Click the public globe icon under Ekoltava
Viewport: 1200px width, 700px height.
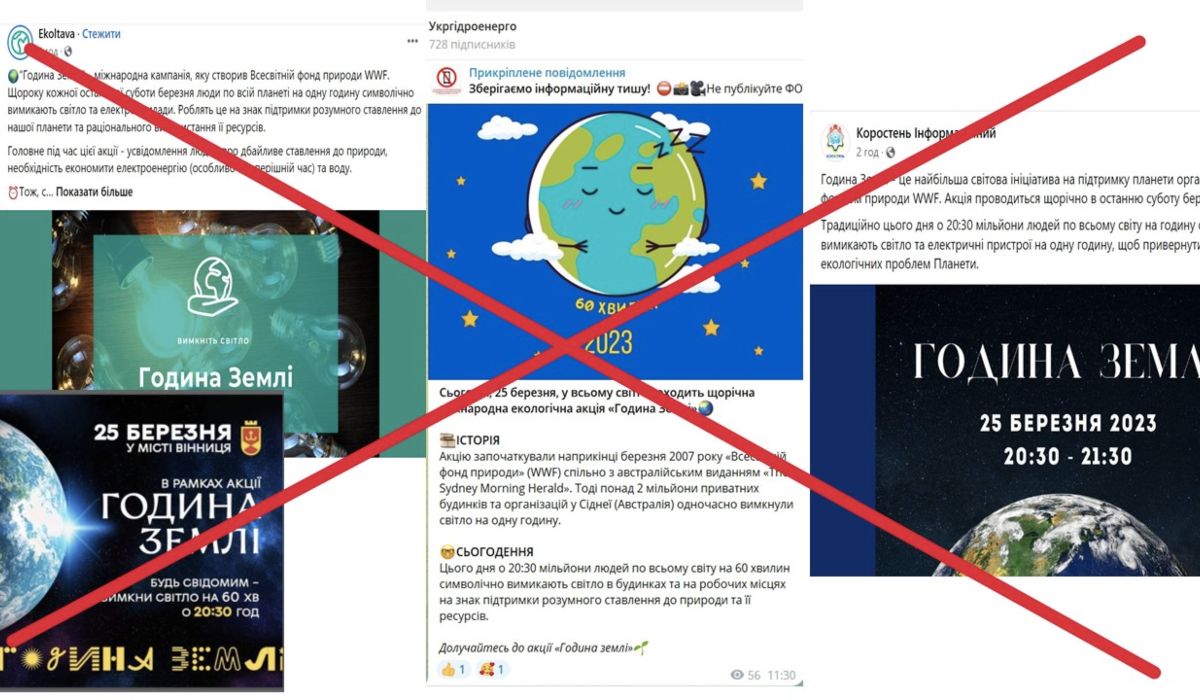(x=68, y=51)
